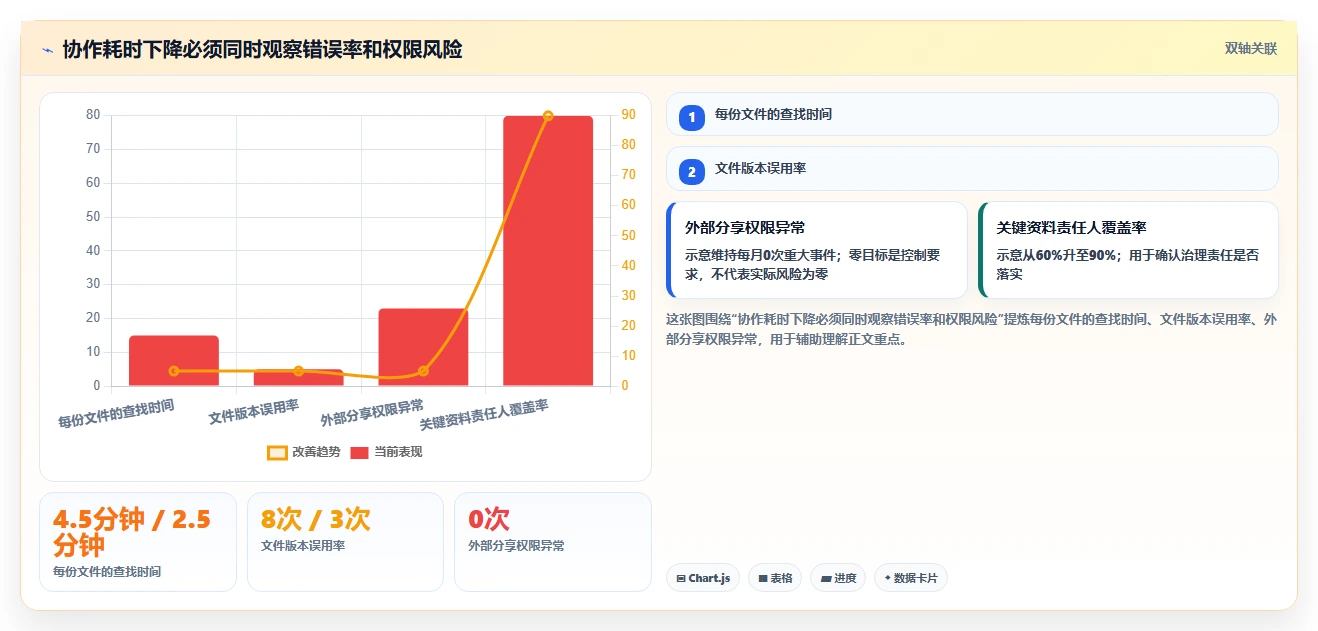The width and height of the screenshot is (1318, 631).
Task: Click the red 当前表现 legend swatch
Action: pos(360,453)
